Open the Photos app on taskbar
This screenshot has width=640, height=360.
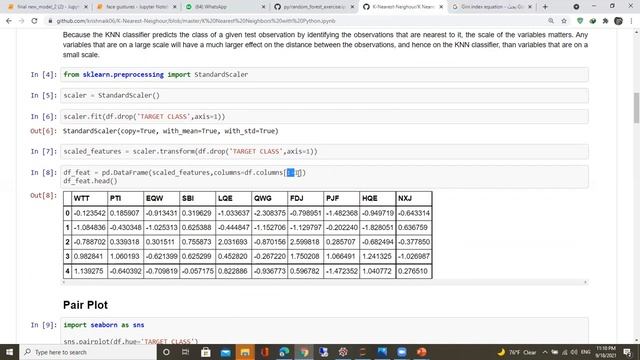tap(382, 352)
